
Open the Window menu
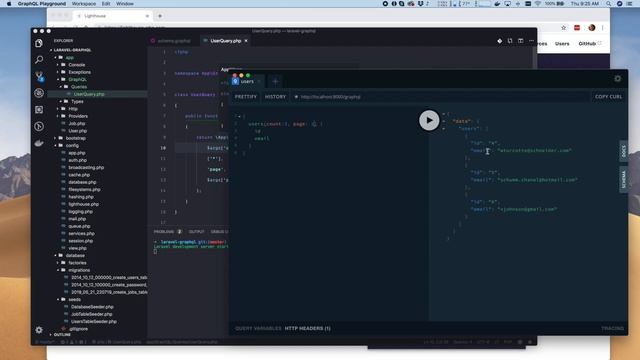pyautogui.click(x=125, y=4)
